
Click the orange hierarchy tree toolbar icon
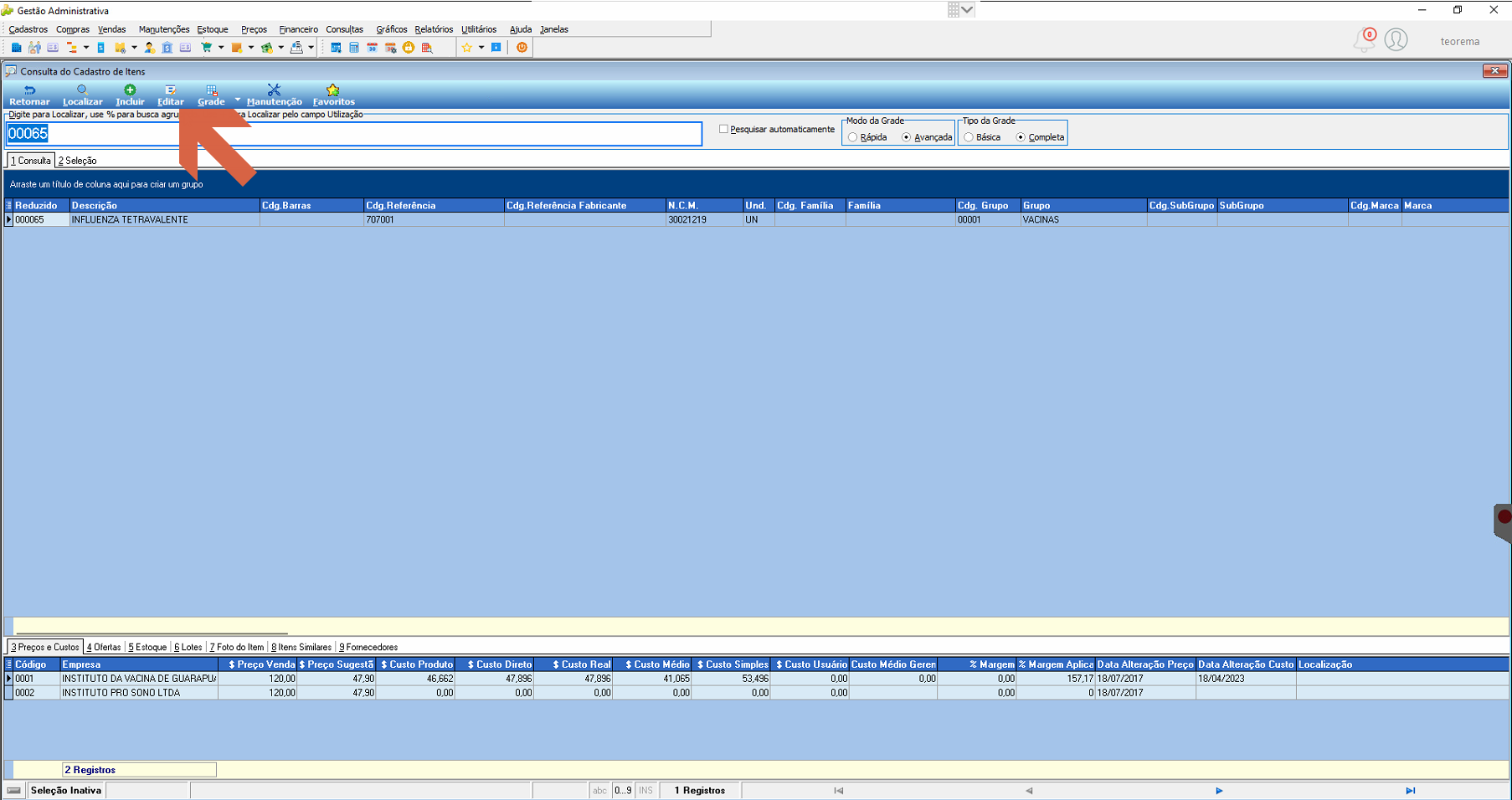click(71, 48)
